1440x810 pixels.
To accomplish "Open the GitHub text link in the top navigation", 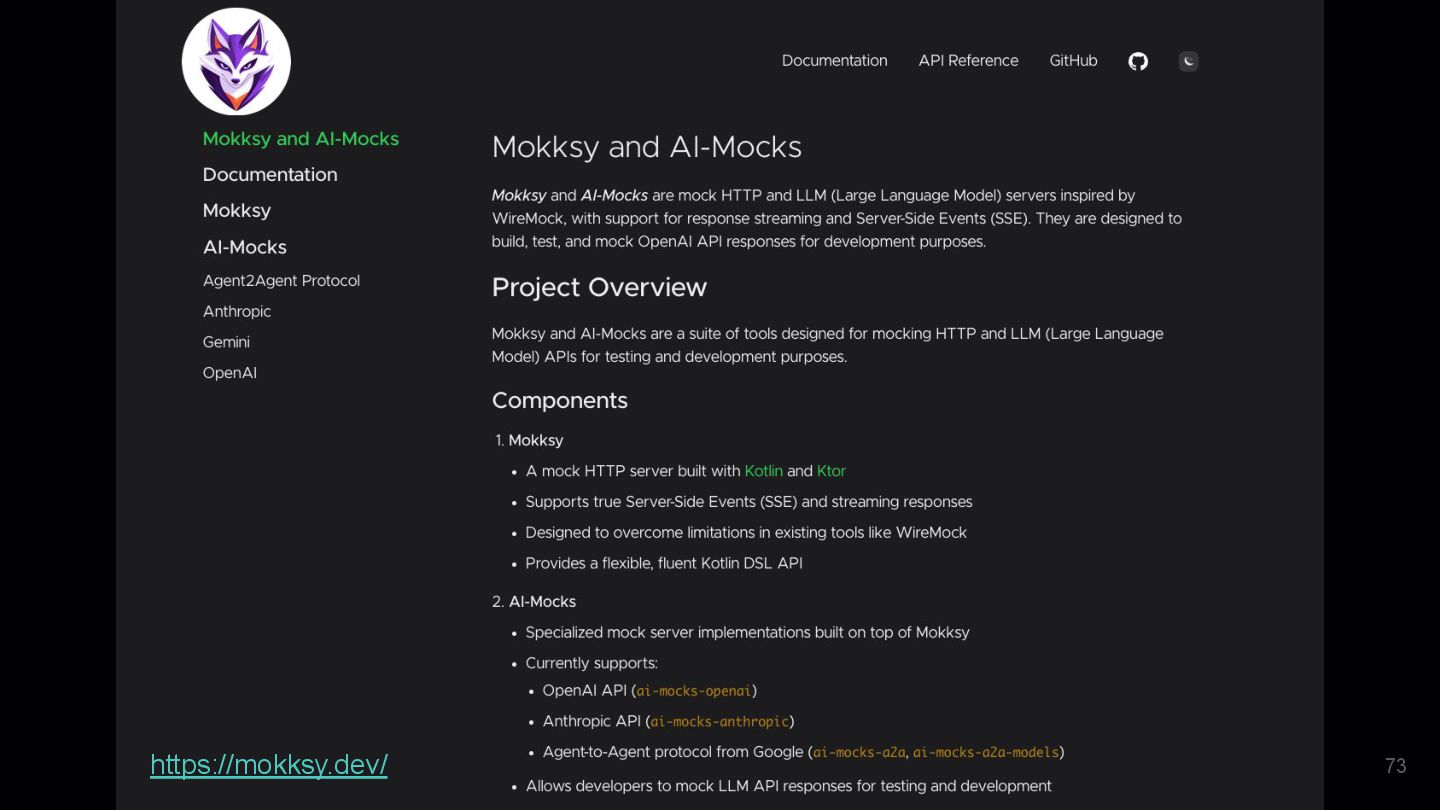I will pos(1073,61).
